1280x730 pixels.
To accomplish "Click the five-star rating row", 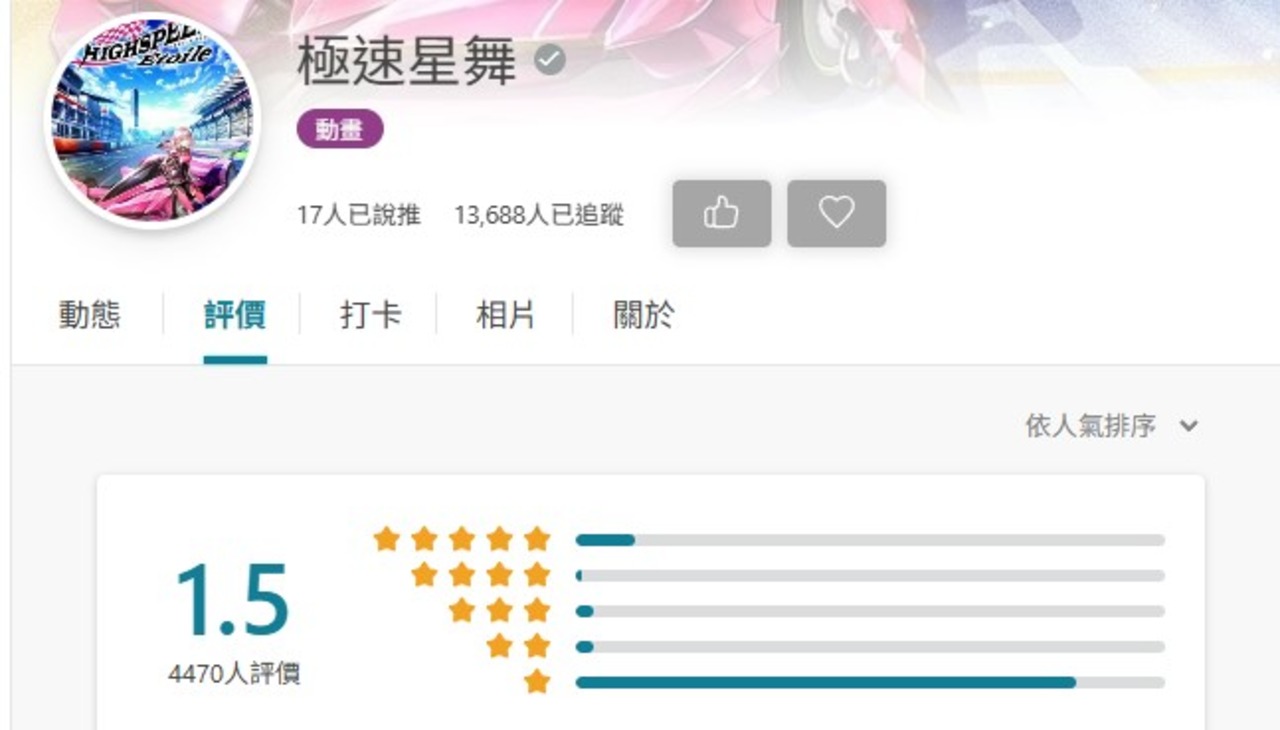I will (768, 540).
